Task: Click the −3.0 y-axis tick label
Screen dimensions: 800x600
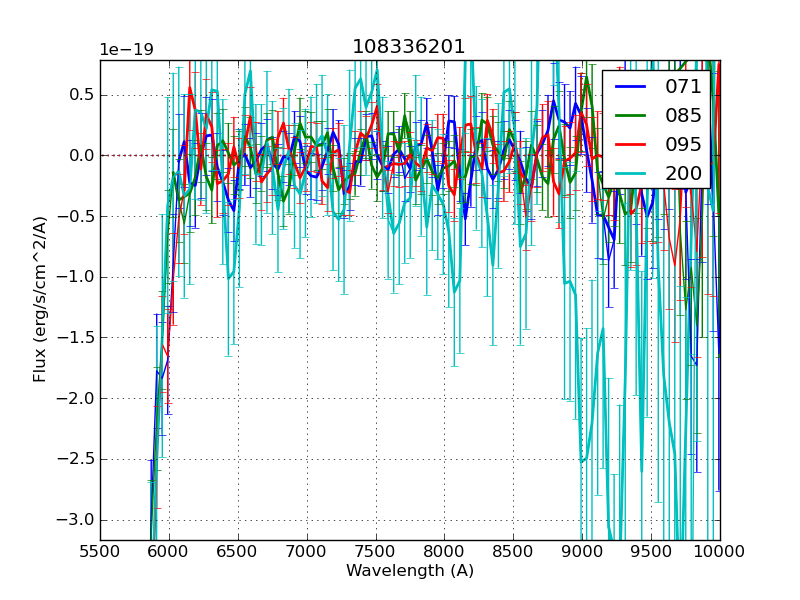Action: point(74,520)
